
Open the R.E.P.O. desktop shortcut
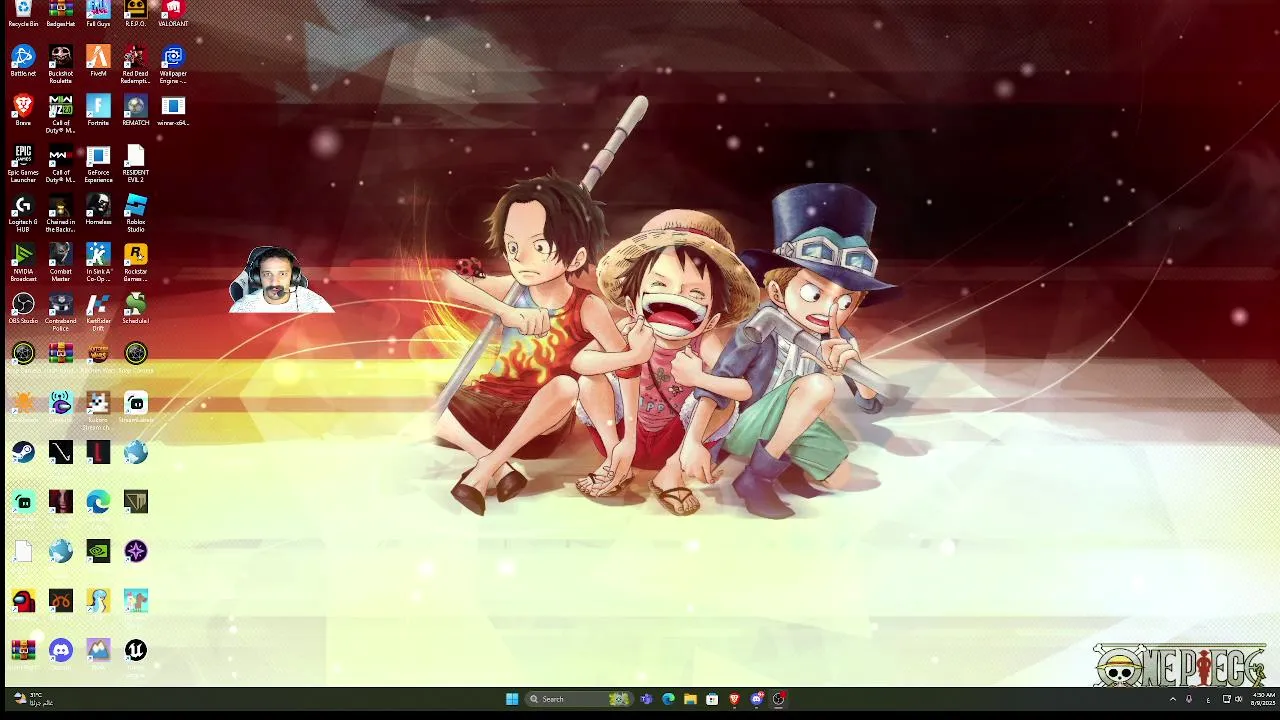click(x=136, y=14)
